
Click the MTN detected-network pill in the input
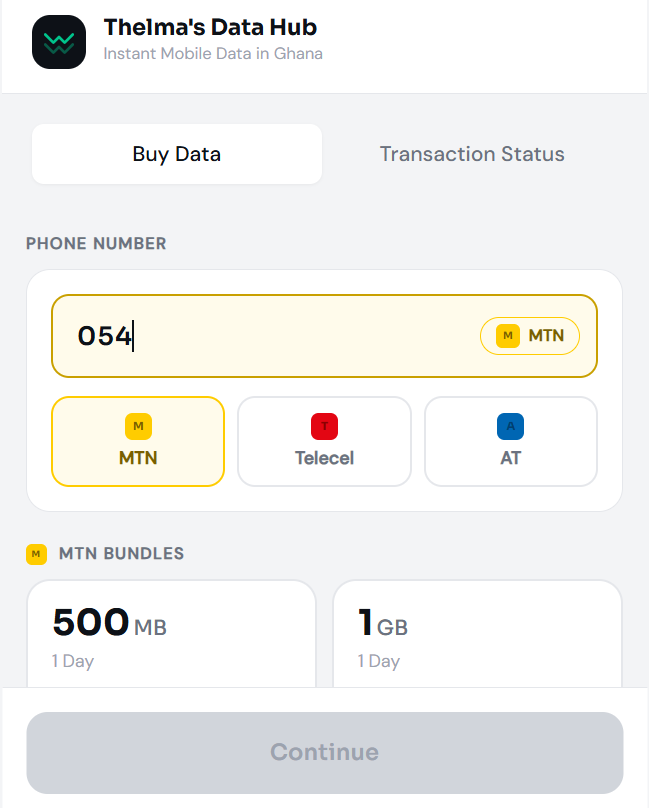(x=530, y=336)
